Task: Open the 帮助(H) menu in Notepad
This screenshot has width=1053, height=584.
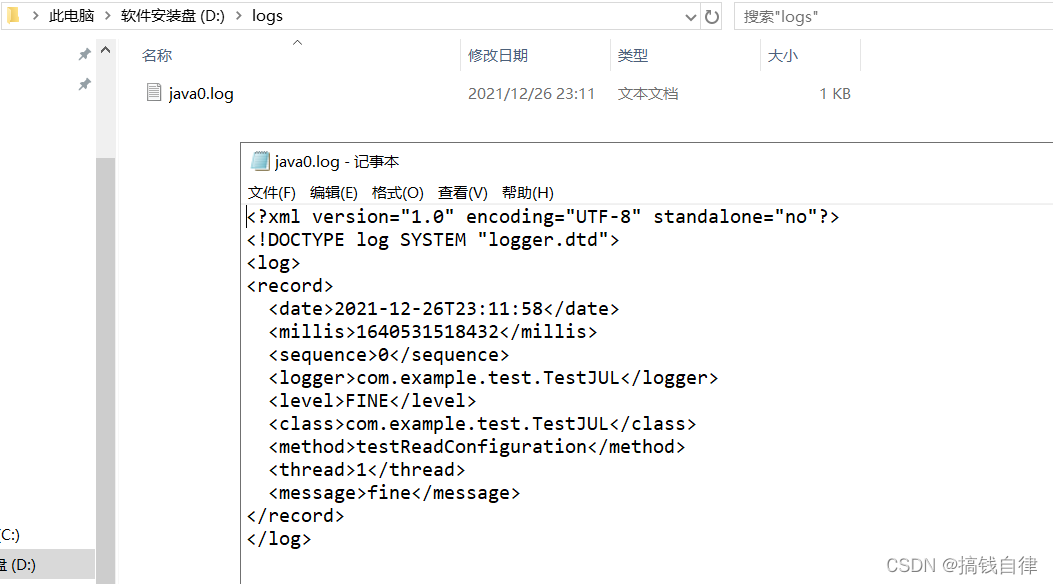Action: tap(528, 193)
